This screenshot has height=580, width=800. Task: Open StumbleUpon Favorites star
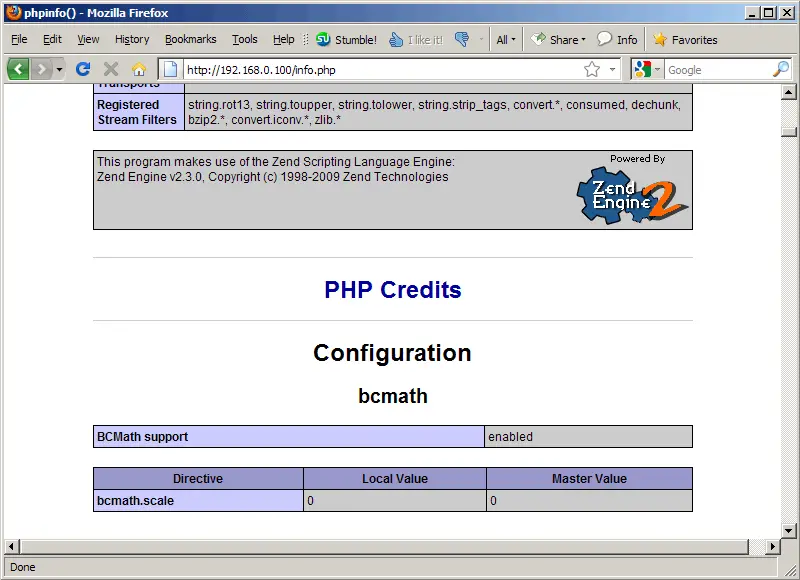point(685,40)
